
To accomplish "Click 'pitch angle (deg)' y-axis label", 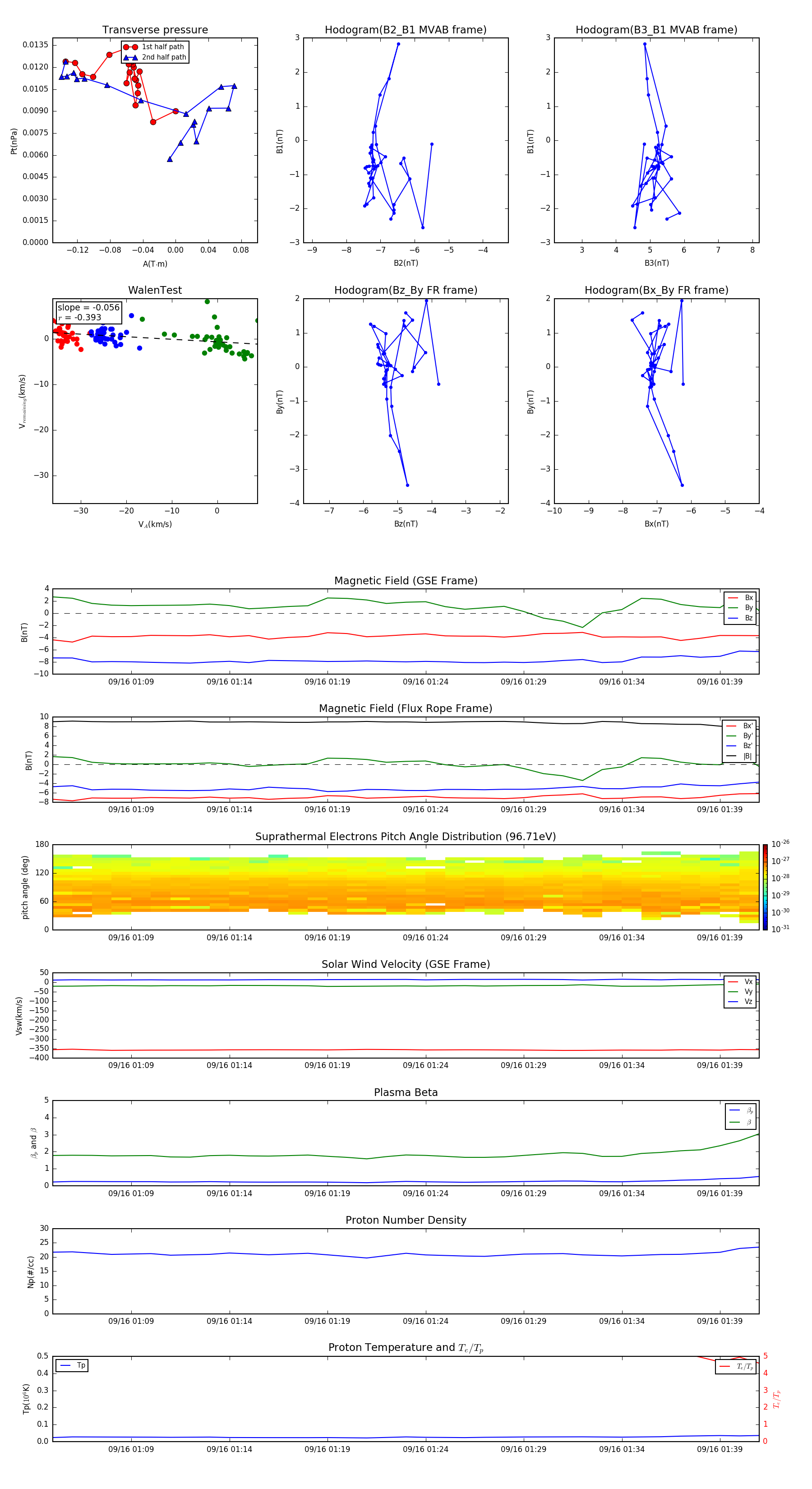I will (25, 887).
